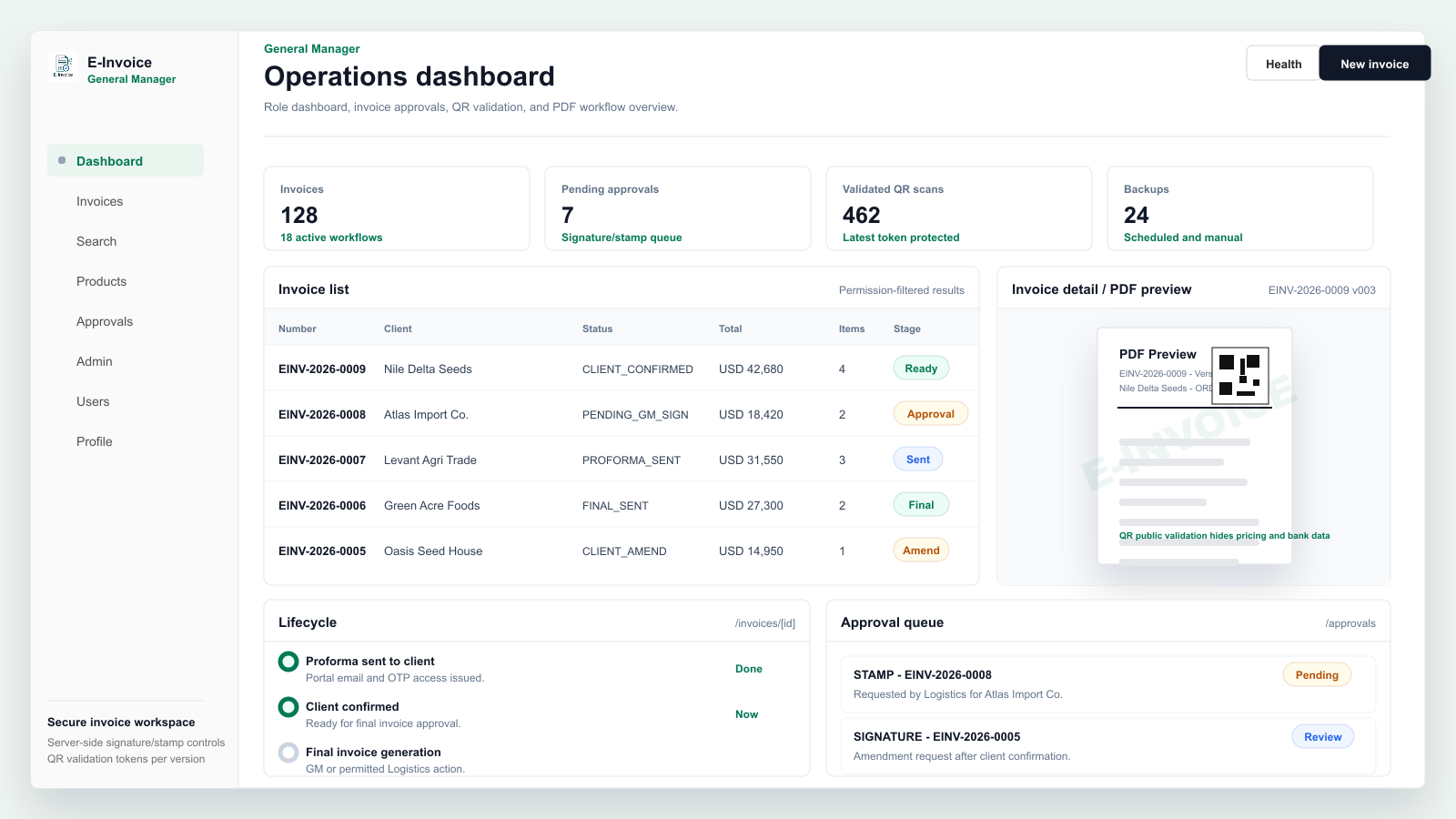Click the CLIENT_AMEND status cell
The image size is (1456, 819).
(624, 551)
